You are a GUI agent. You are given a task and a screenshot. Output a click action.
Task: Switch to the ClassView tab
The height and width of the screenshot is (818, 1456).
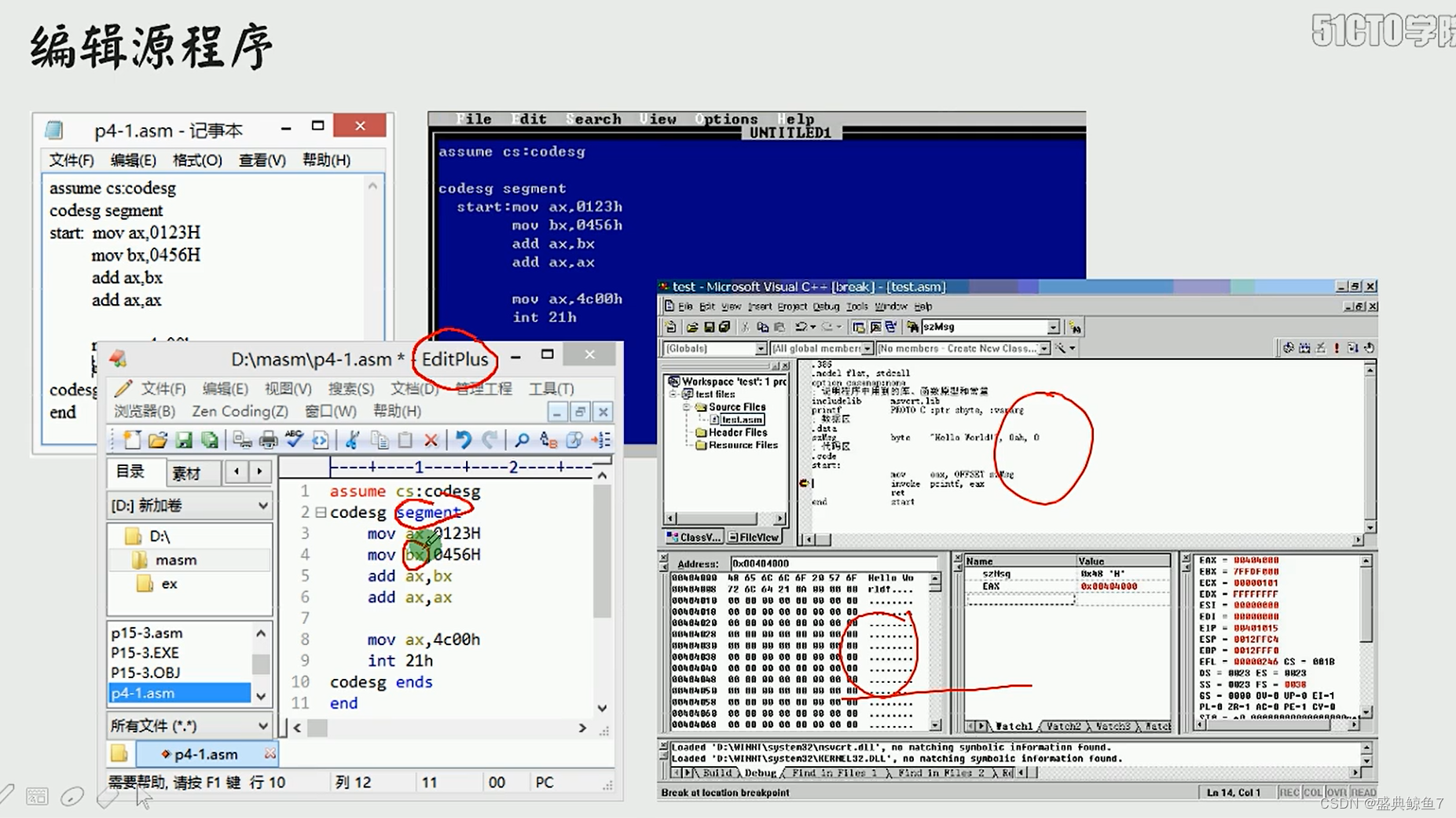694,537
